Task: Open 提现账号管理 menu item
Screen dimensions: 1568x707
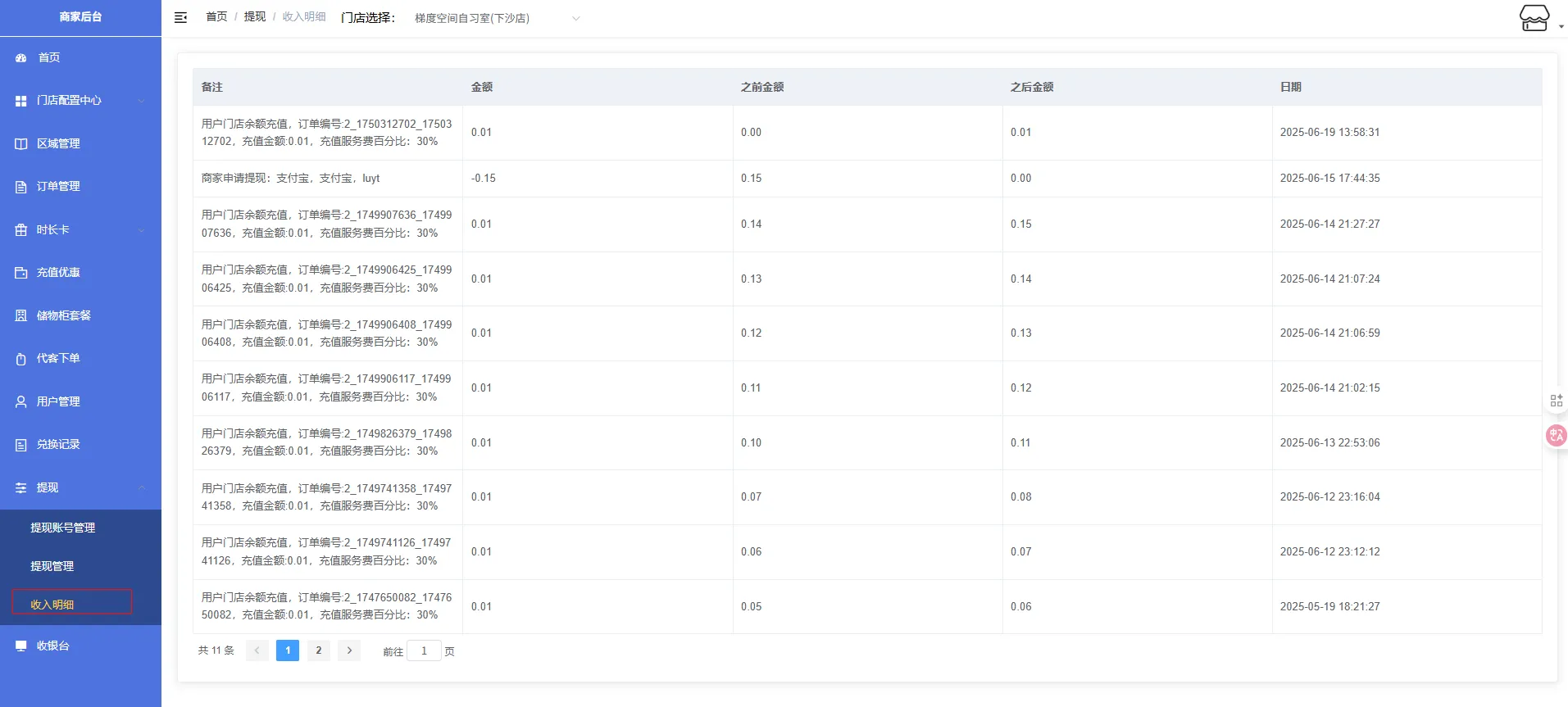Action: click(x=63, y=528)
